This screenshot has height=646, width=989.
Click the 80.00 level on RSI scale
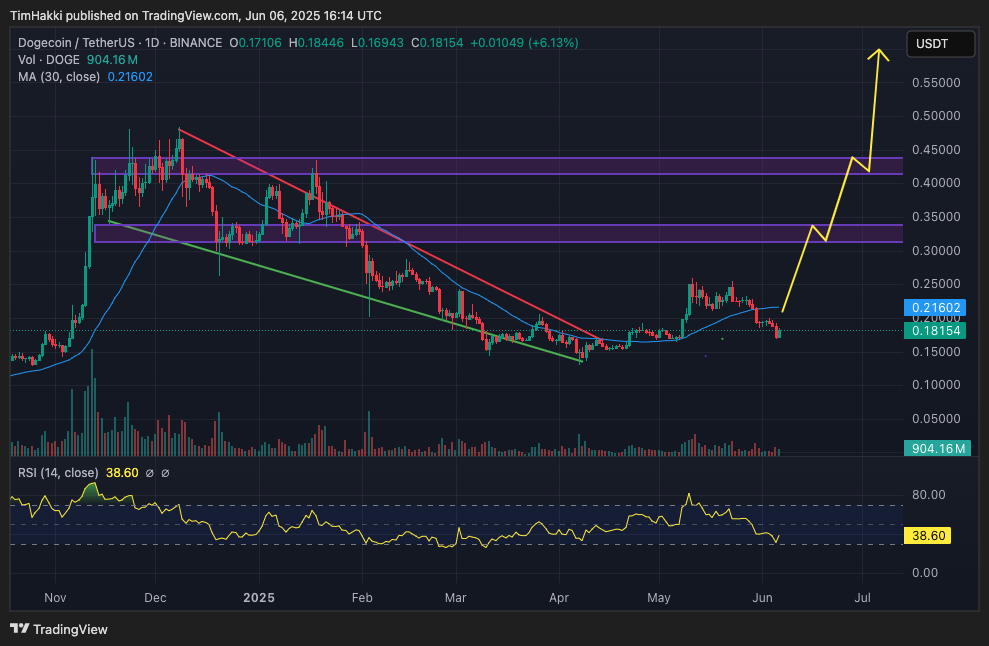coord(930,495)
